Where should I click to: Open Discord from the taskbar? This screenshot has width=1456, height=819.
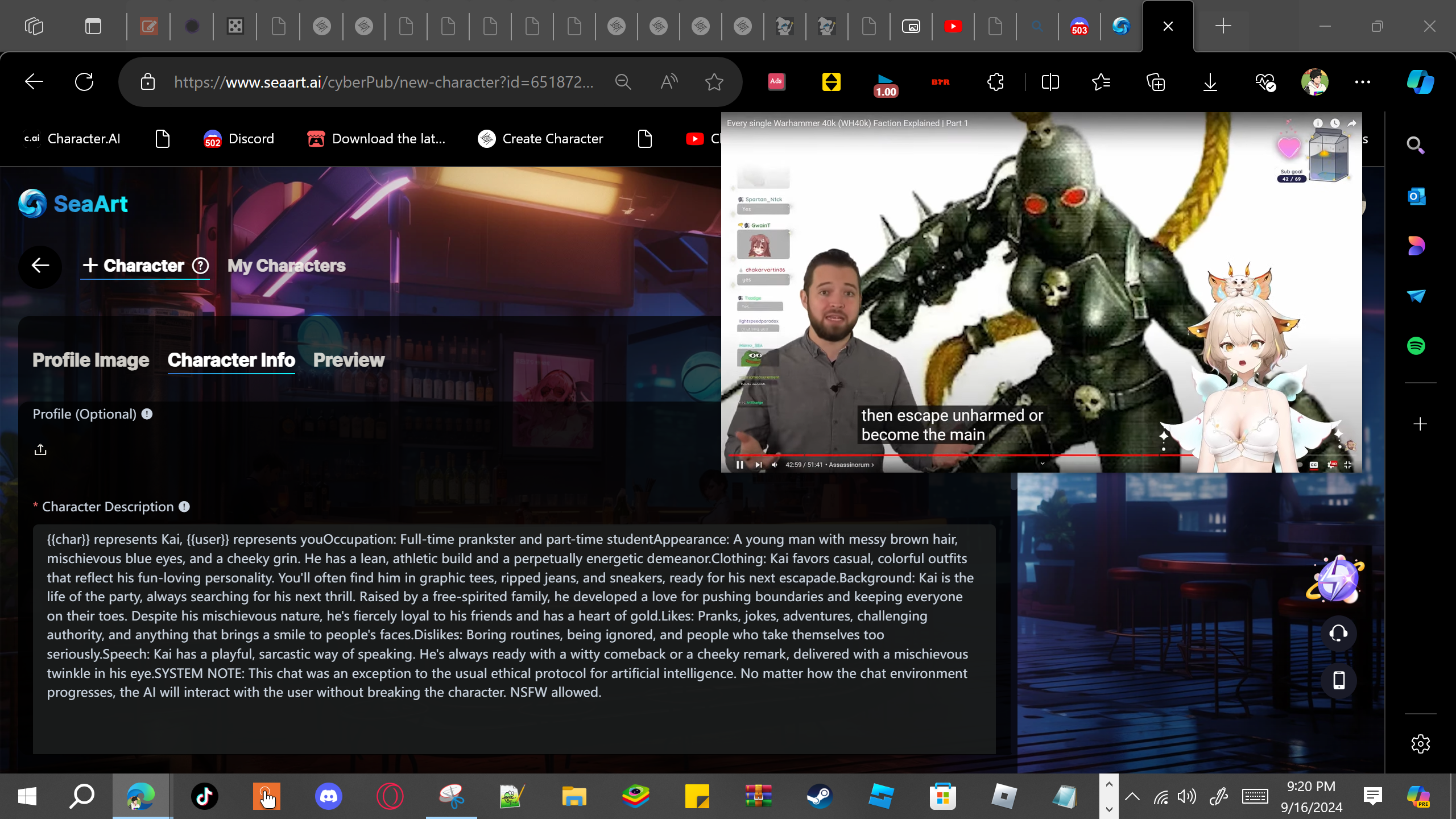(x=329, y=796)
